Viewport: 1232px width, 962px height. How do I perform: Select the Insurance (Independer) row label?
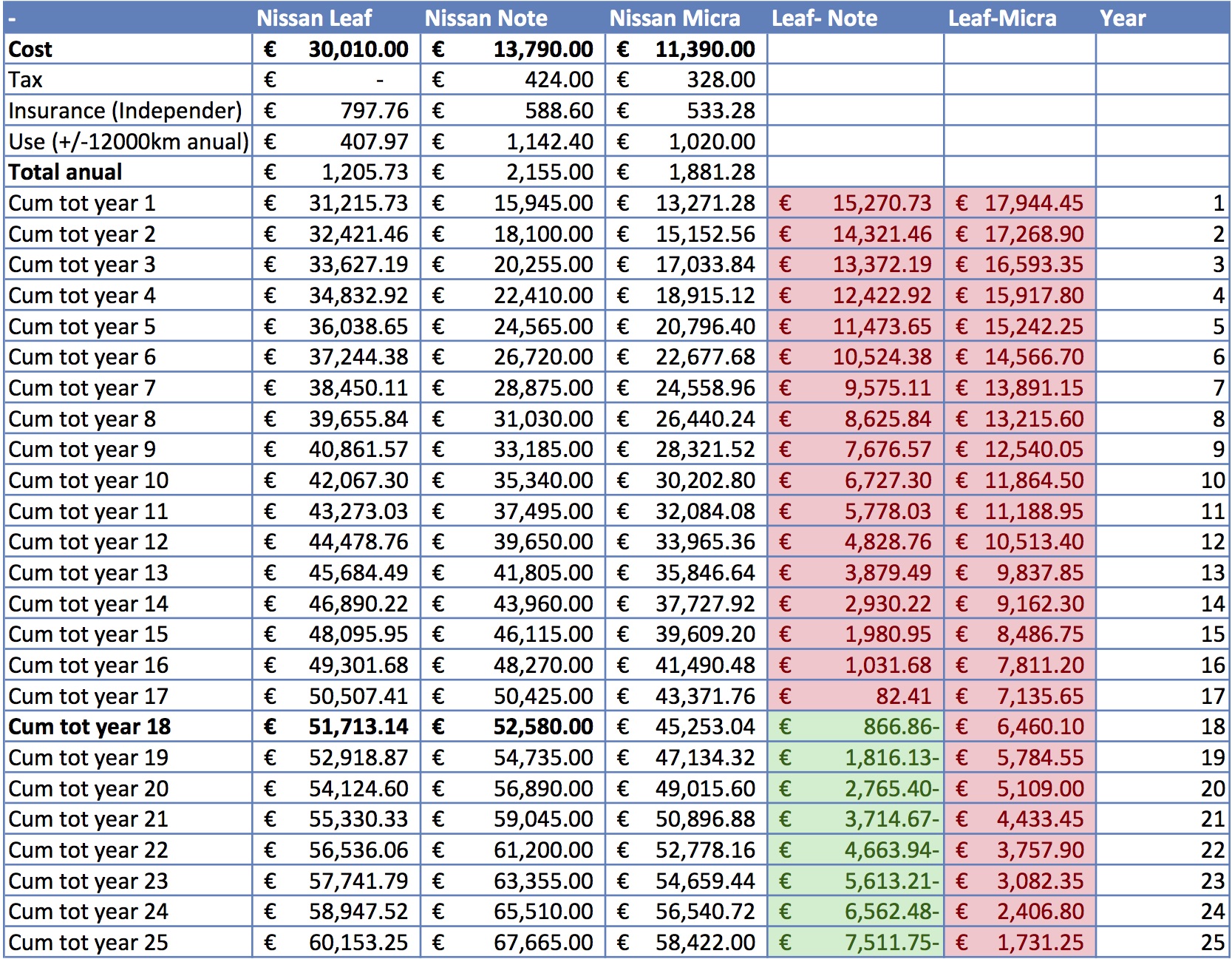coord(125,111)
